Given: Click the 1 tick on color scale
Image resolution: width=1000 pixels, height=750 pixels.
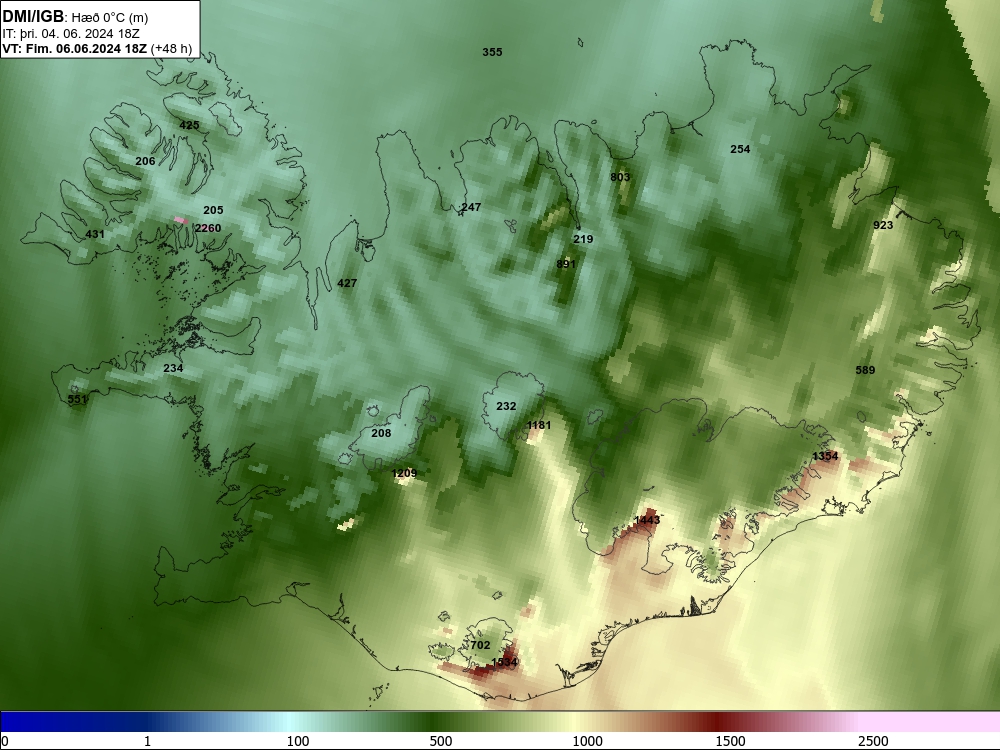Looking at the screenshot, I should (147, 741).
